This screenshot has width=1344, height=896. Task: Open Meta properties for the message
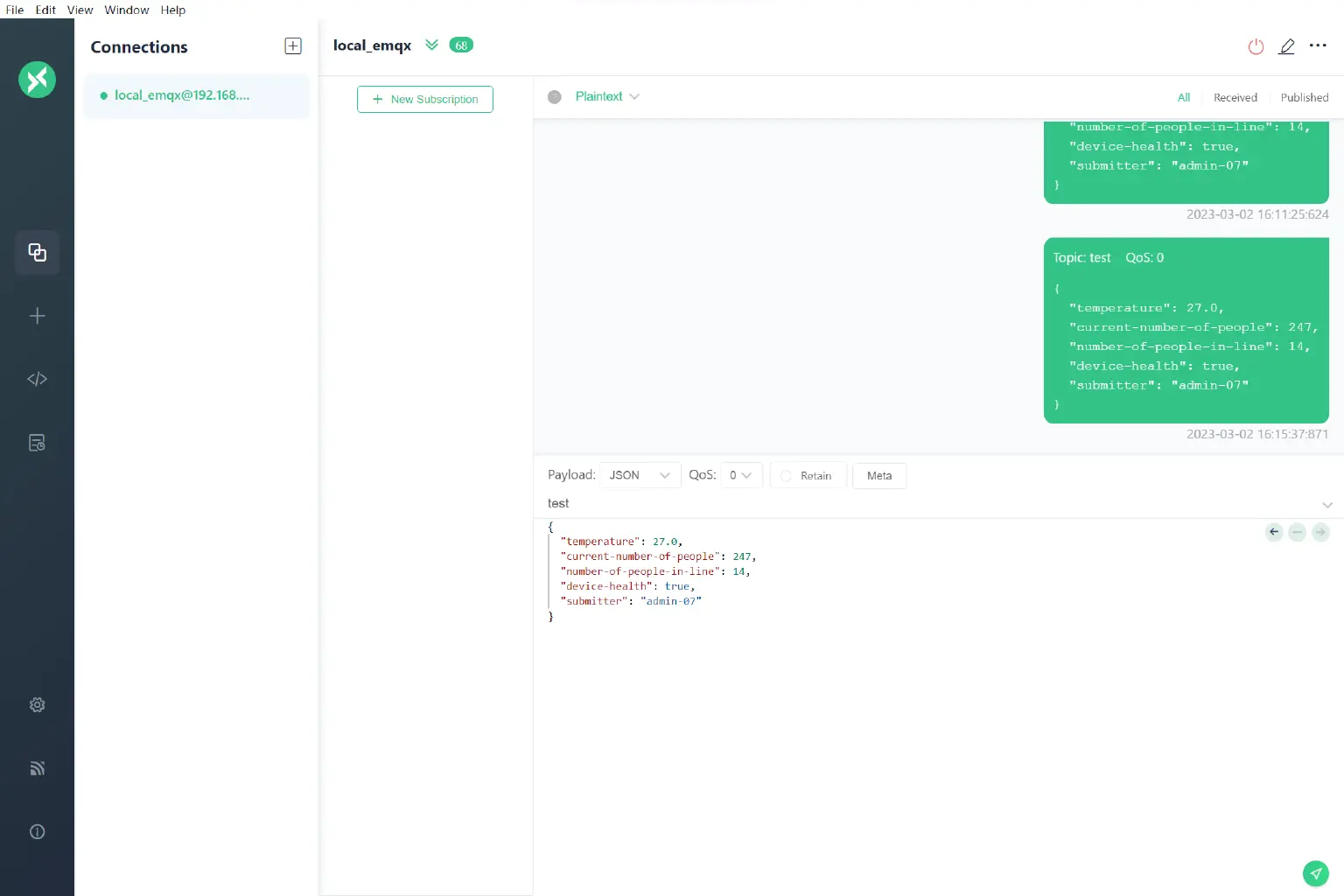pyautogui.click(x=878, y=475)
